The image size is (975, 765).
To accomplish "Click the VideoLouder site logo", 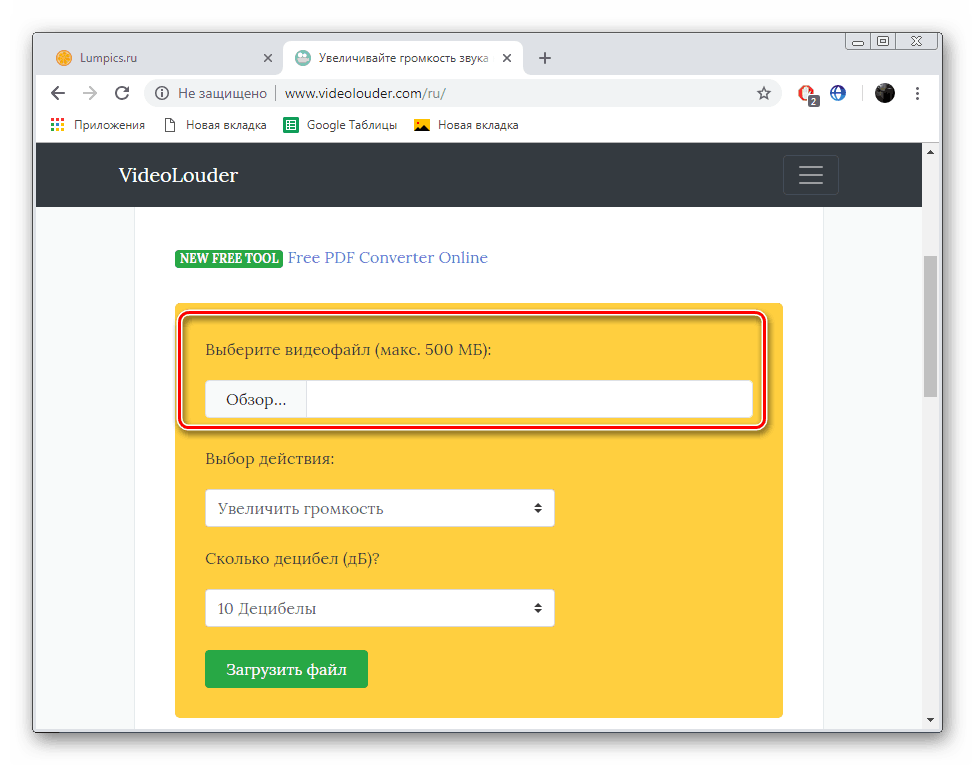I will pos(178,175).
